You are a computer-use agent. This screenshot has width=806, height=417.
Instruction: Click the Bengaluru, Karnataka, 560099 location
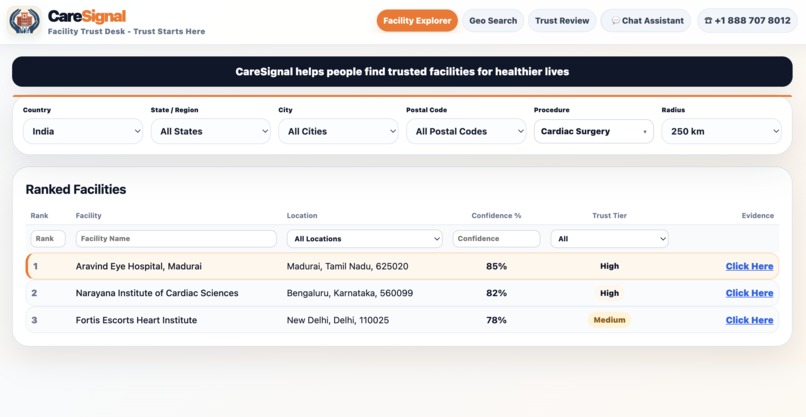[350, 293]
